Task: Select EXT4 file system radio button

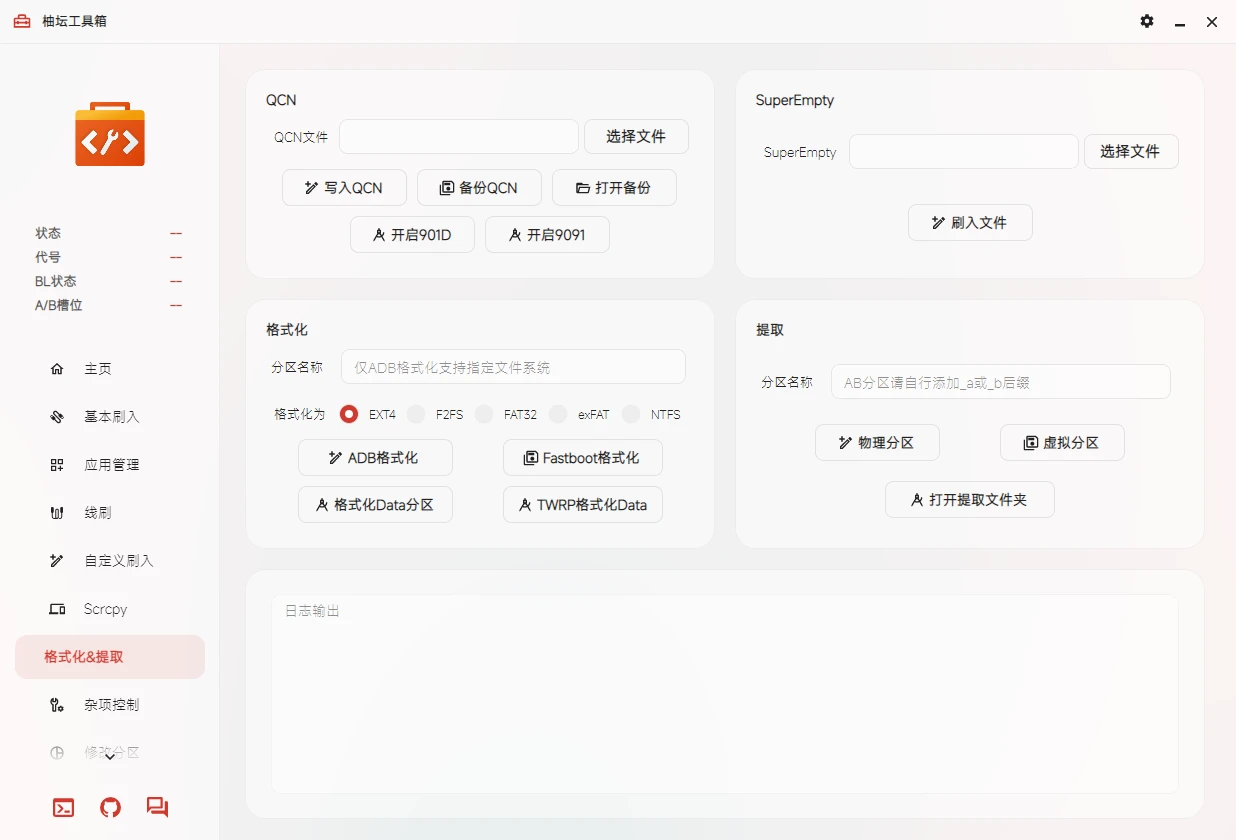Action: tap(349, 414)
